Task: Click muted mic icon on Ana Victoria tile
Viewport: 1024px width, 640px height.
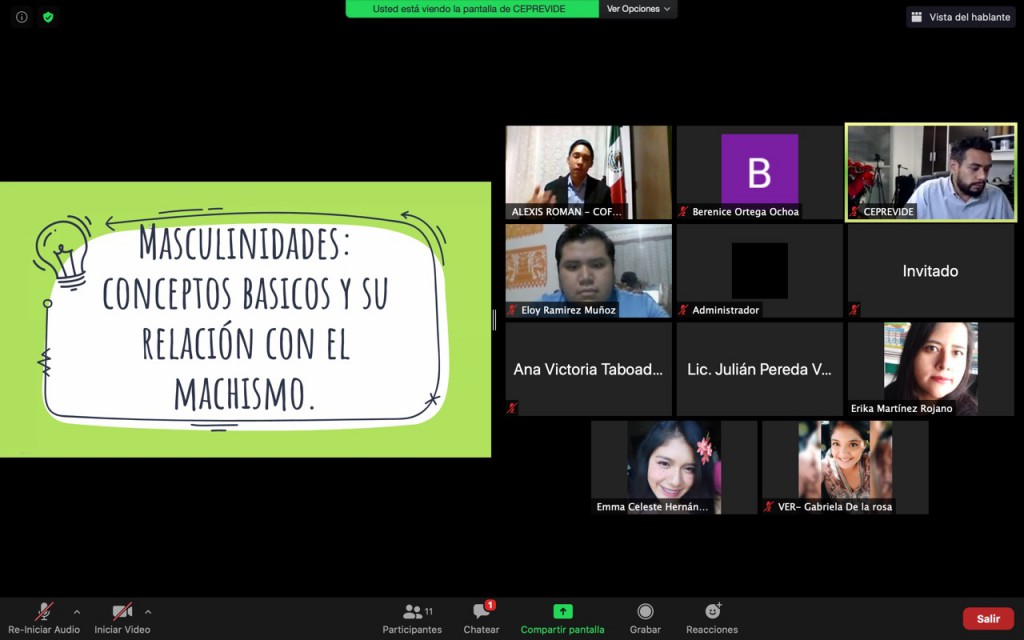Action: [512, 408]
